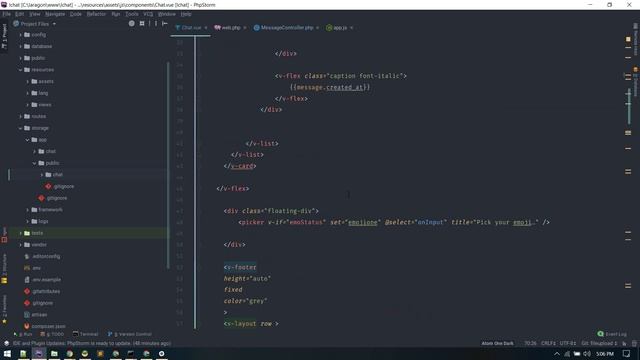The width and height of the screenshot is (640, 360).
Task: Open the Project side tool tab
Action: (4, 36)
